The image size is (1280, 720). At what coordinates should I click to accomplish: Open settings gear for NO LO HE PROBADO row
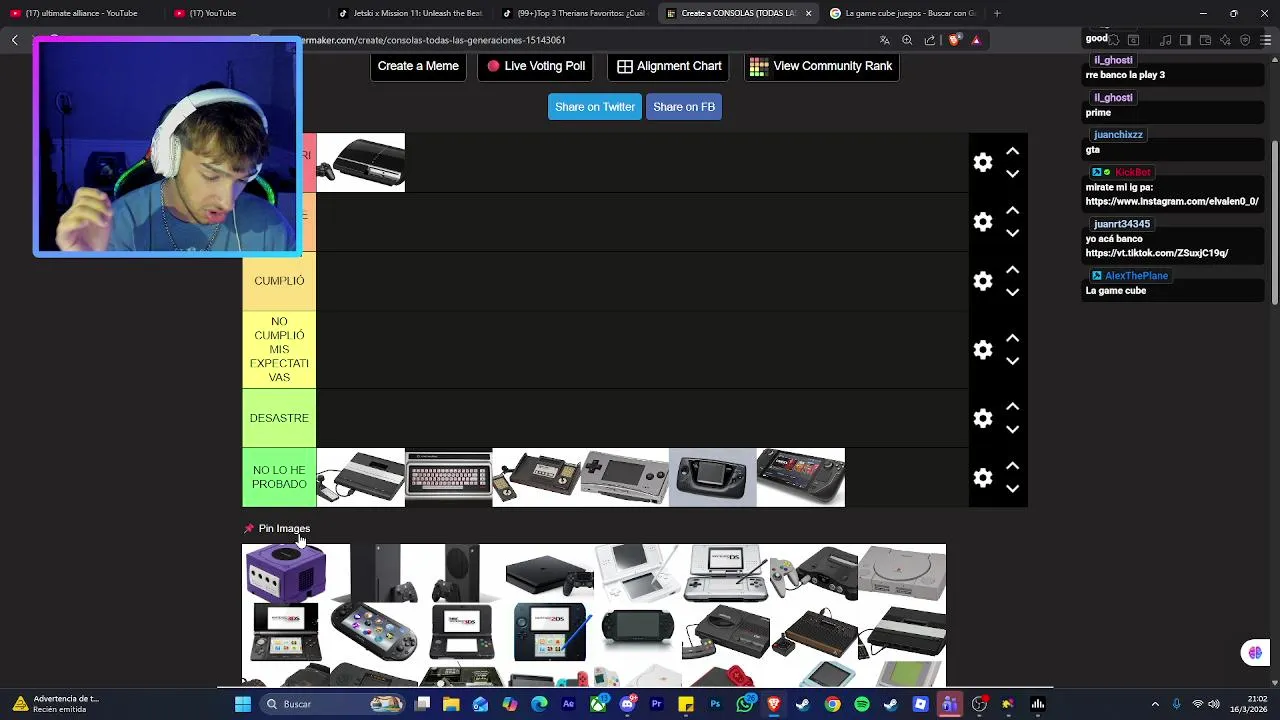(x=983, y=478)
